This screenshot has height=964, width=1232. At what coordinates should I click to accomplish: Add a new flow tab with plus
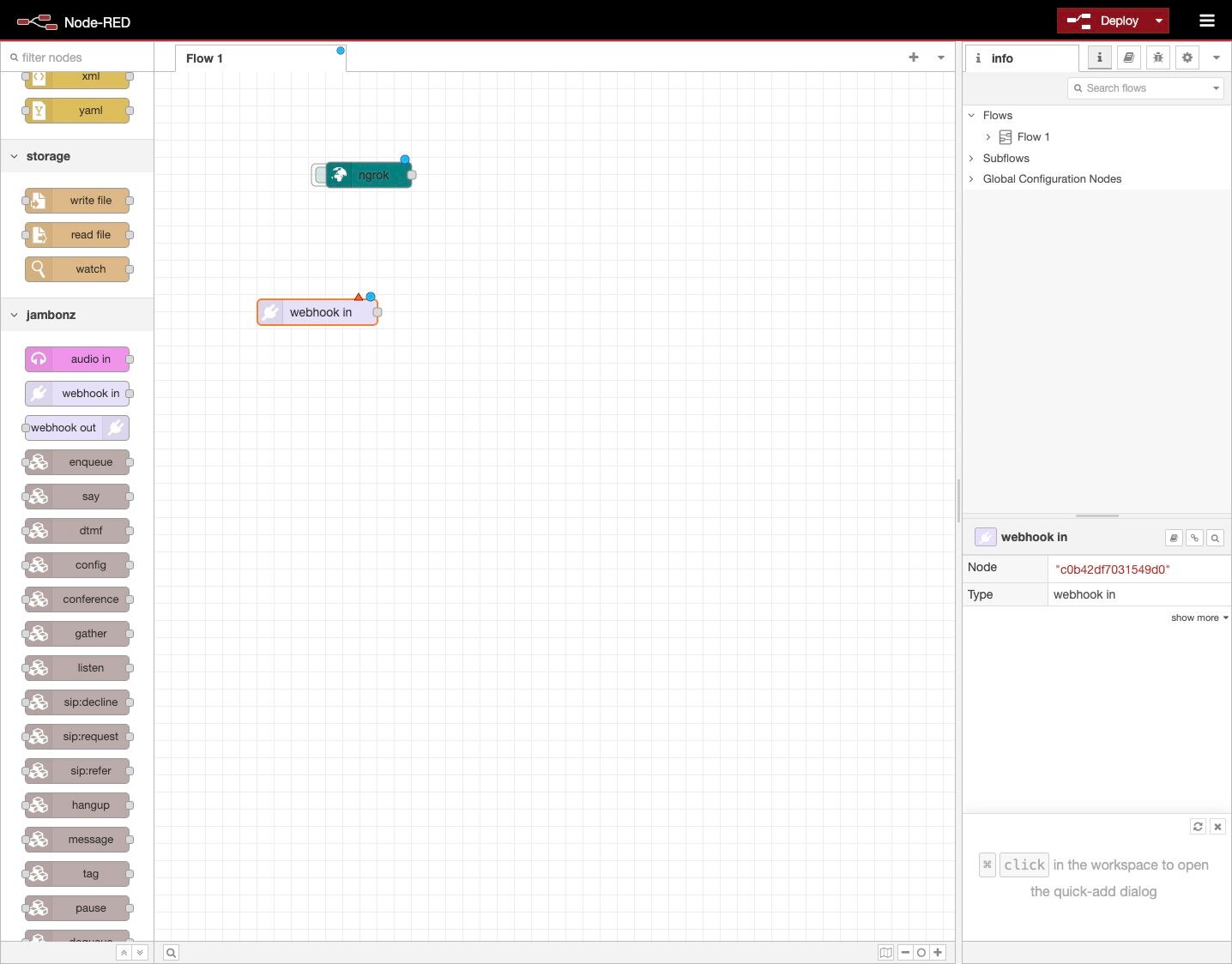tap(914, 57)
